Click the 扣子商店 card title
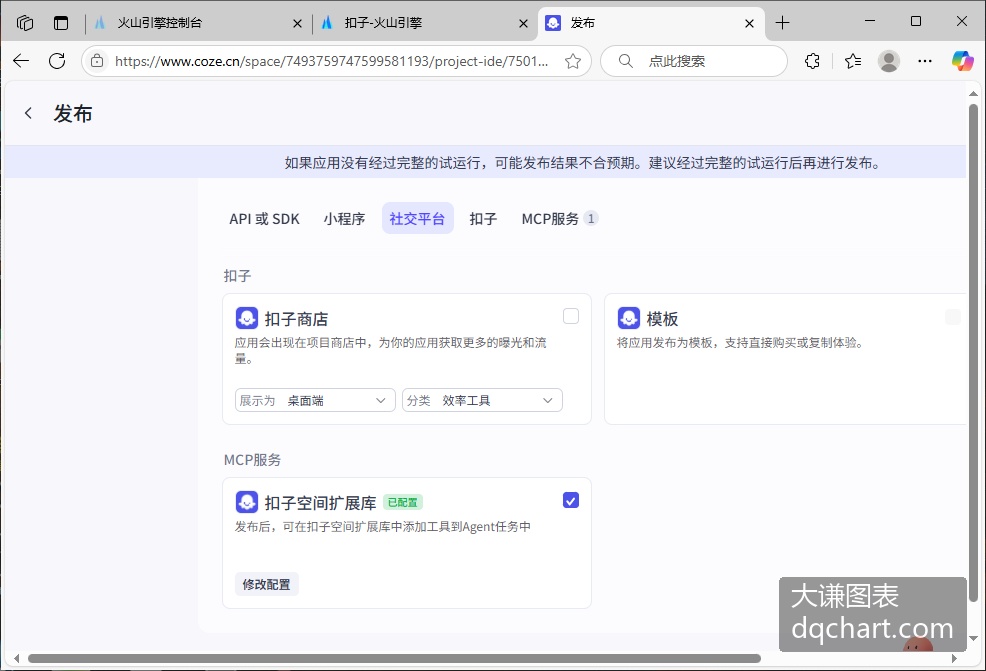Viewport: 986px width, 671px height. click(x=296, y=319)
